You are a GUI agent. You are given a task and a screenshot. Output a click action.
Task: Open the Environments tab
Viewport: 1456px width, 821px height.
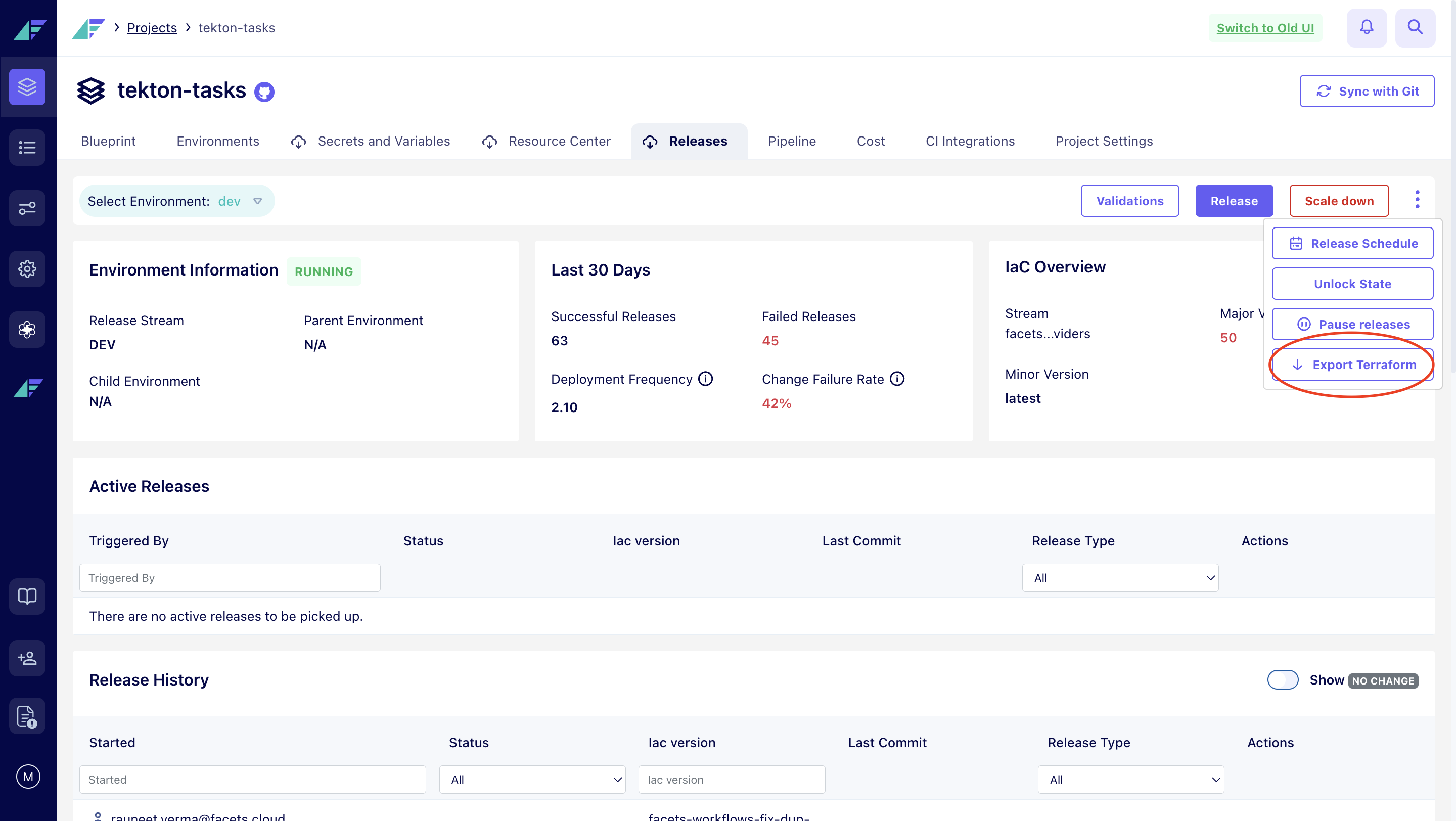217,141
